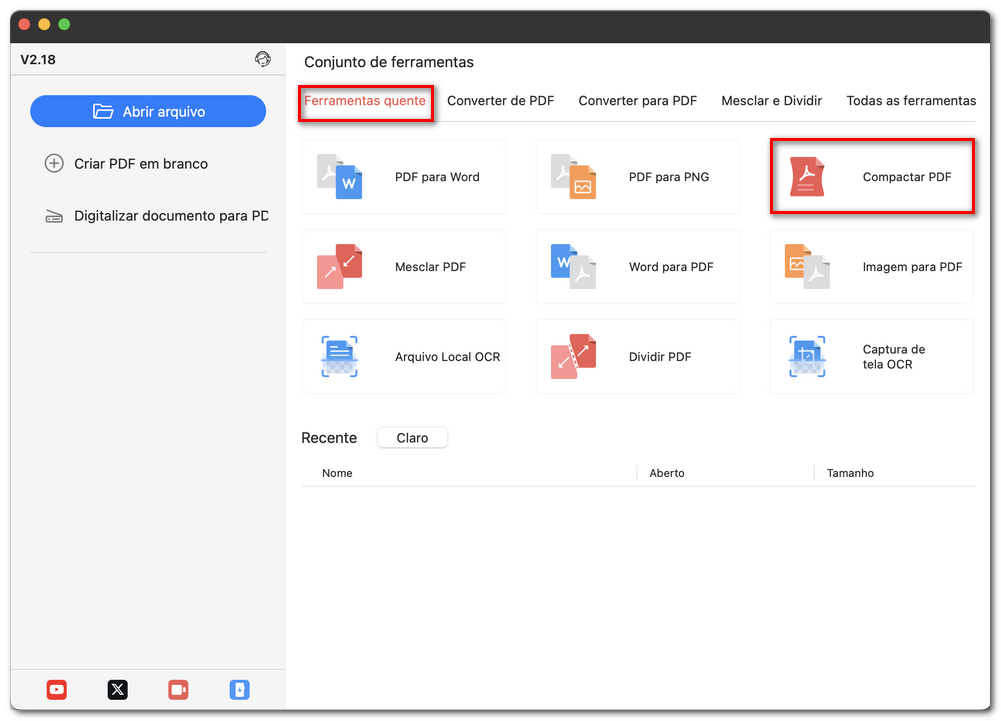Screen dimensions: 1001x721
Task: Launch the Captura de tela OCR tool
Action: (x=871, y=357)
